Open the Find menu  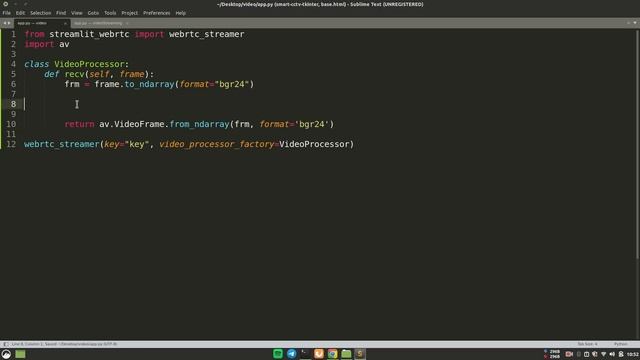(61, 13)
